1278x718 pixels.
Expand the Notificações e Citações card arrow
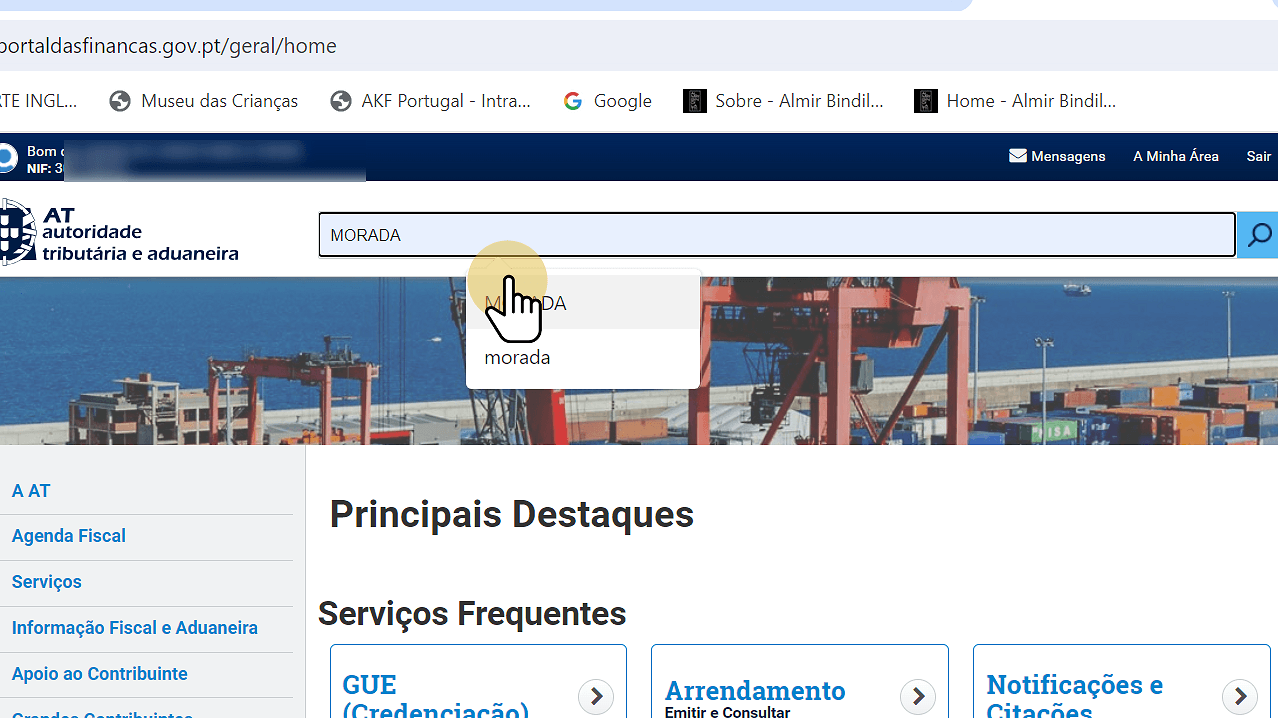click(x=1240, y=696)
